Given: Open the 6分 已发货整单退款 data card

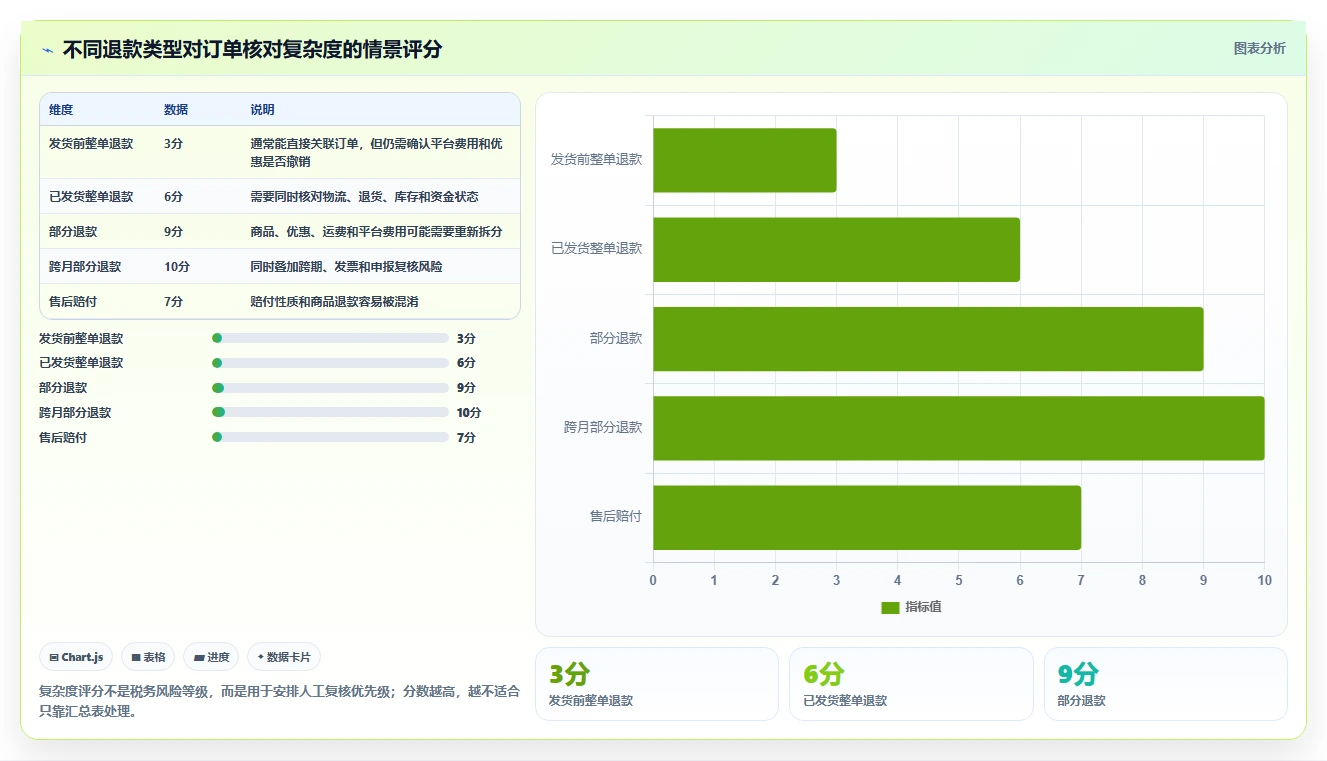Looking at the screenshot, I should coord(911,684).
